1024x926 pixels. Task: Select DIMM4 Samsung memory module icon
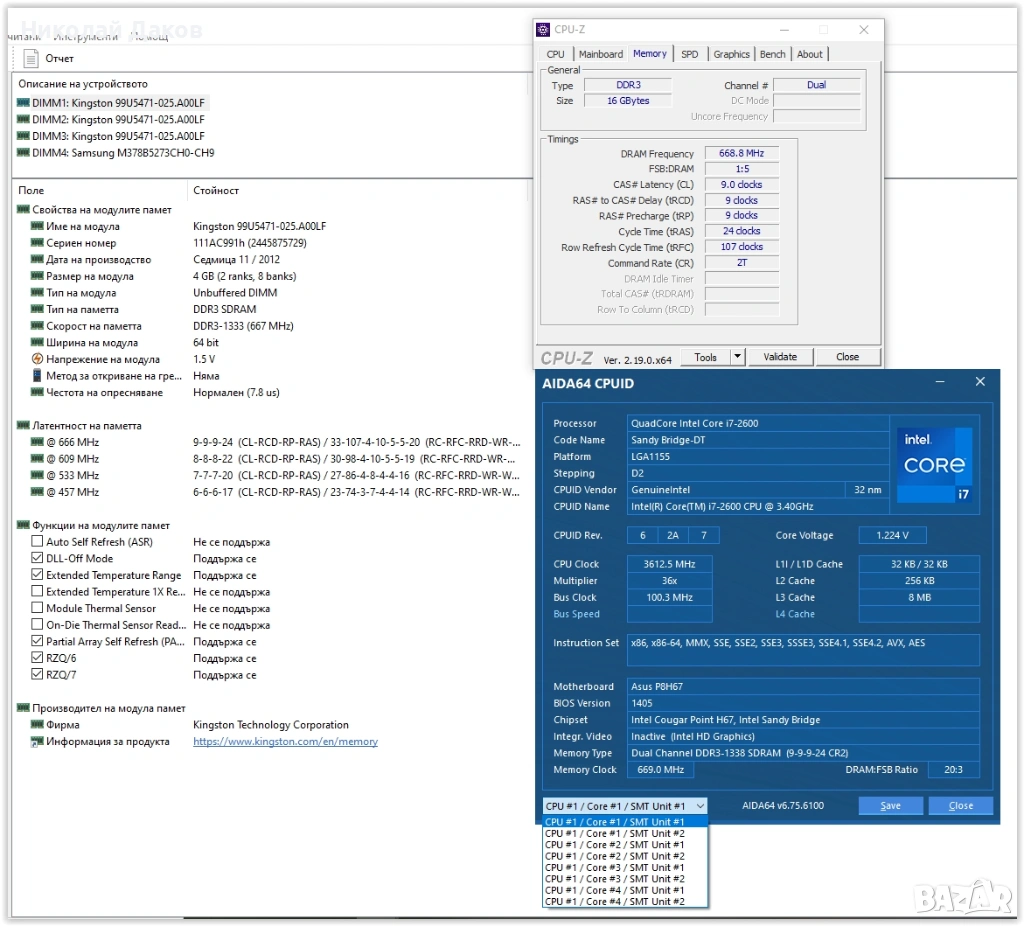(x=23, y=153)
